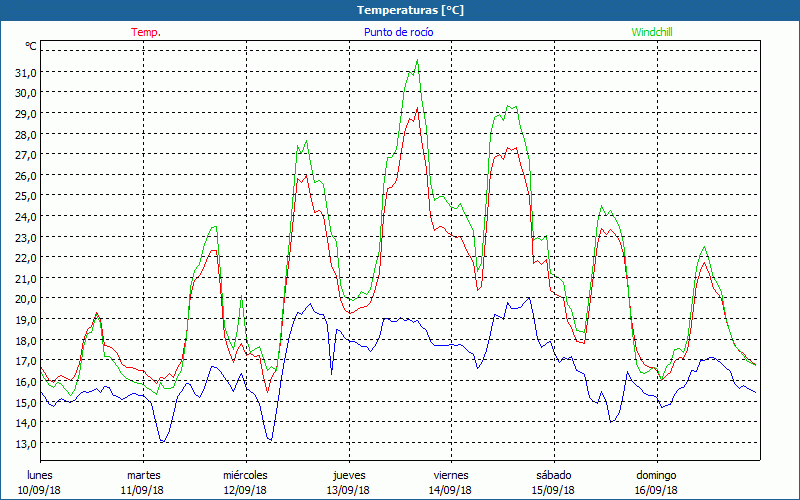Click the 26,0 y-axis value
This screenshot has height=500, width=800.
coord(26,176)
